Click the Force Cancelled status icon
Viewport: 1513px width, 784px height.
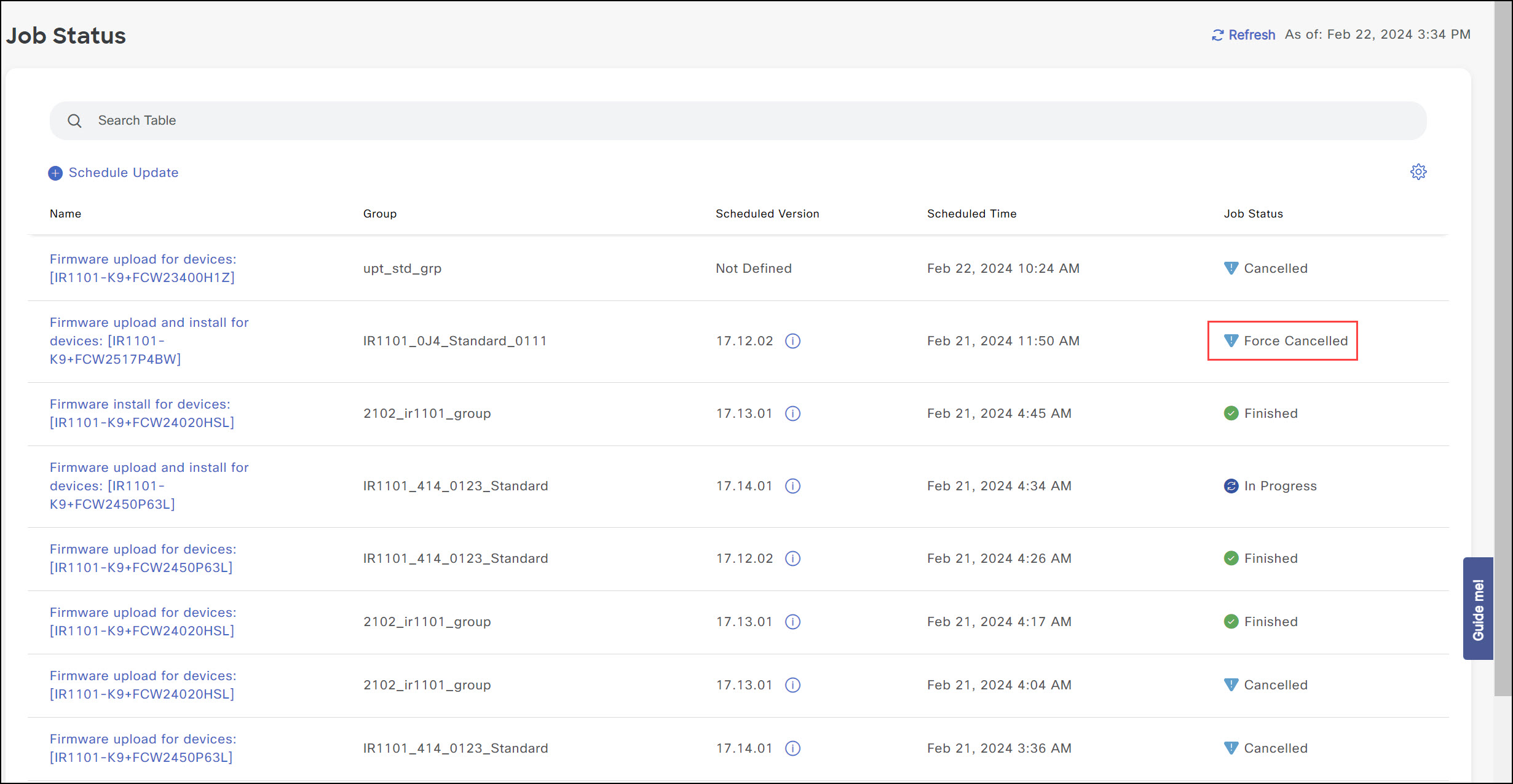pos(1231,340)
